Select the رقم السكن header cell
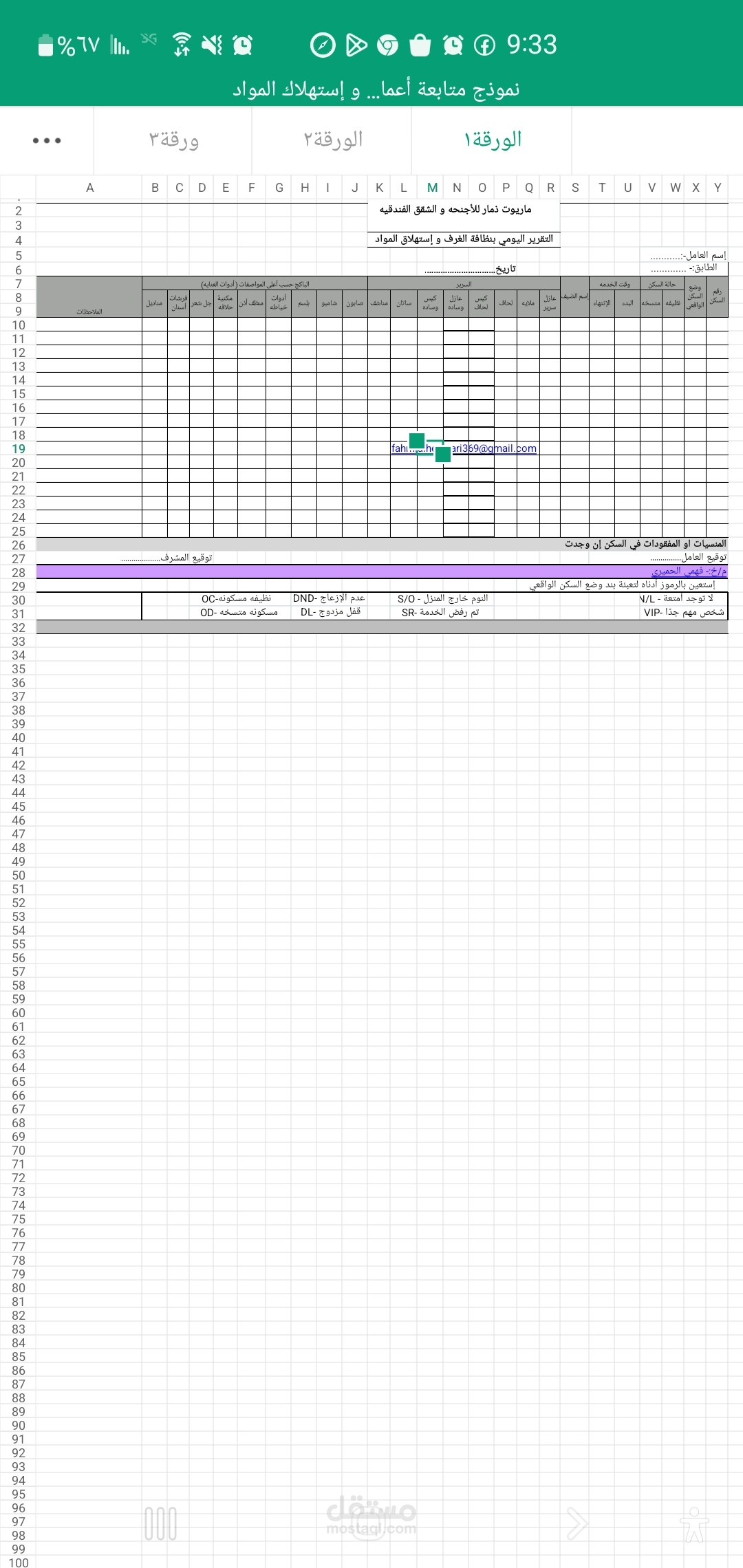The height and width of the screenshot is (1568, 743). (x=717, y=296)
